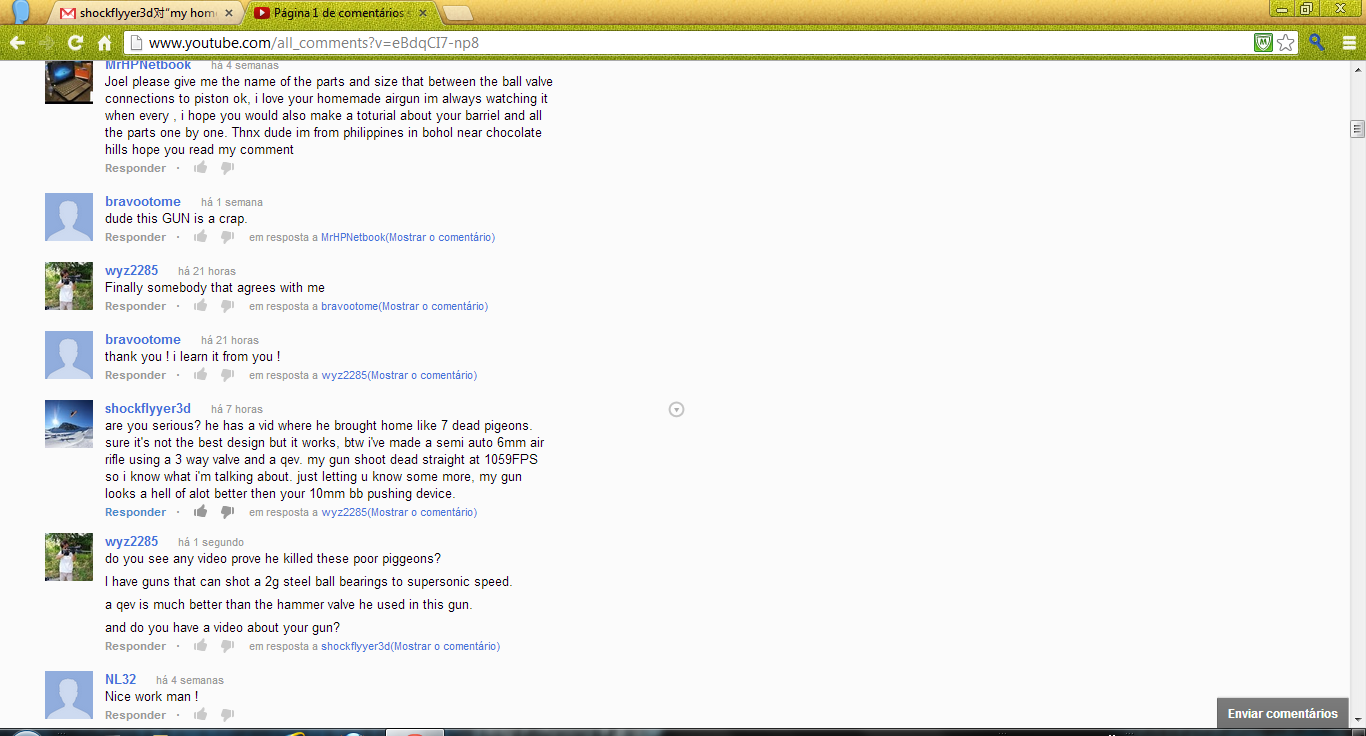Reload the YouTube comments page
Screen dimensions: 1366x736
point(75,43)
